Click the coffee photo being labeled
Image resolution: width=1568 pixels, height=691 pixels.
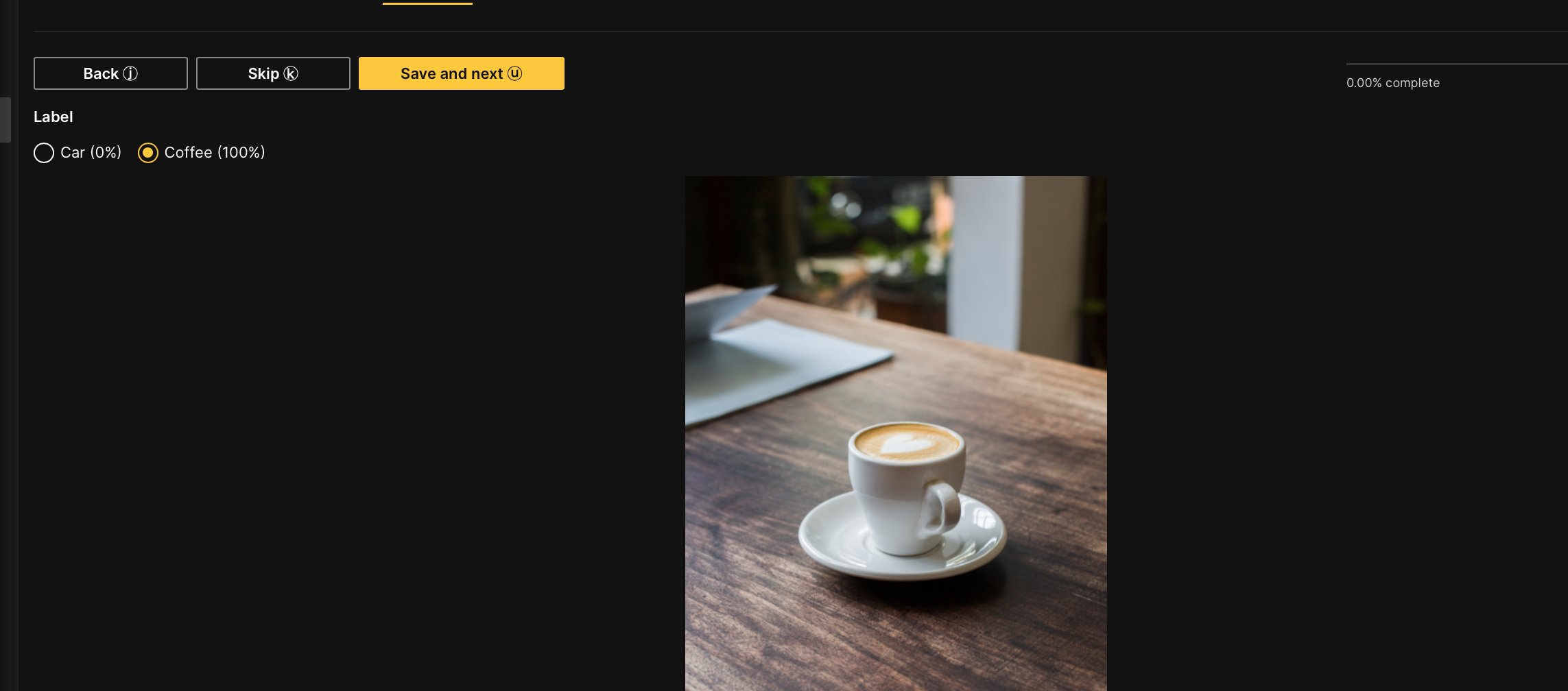896,433
